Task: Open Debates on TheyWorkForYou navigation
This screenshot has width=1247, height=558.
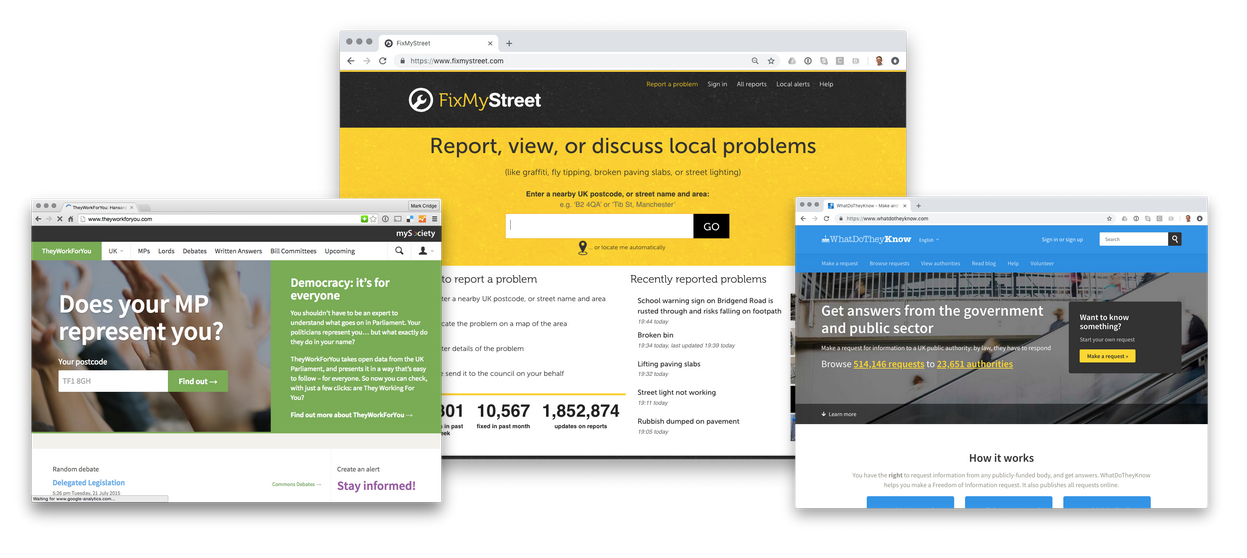Action: click(x=195, y=251)
